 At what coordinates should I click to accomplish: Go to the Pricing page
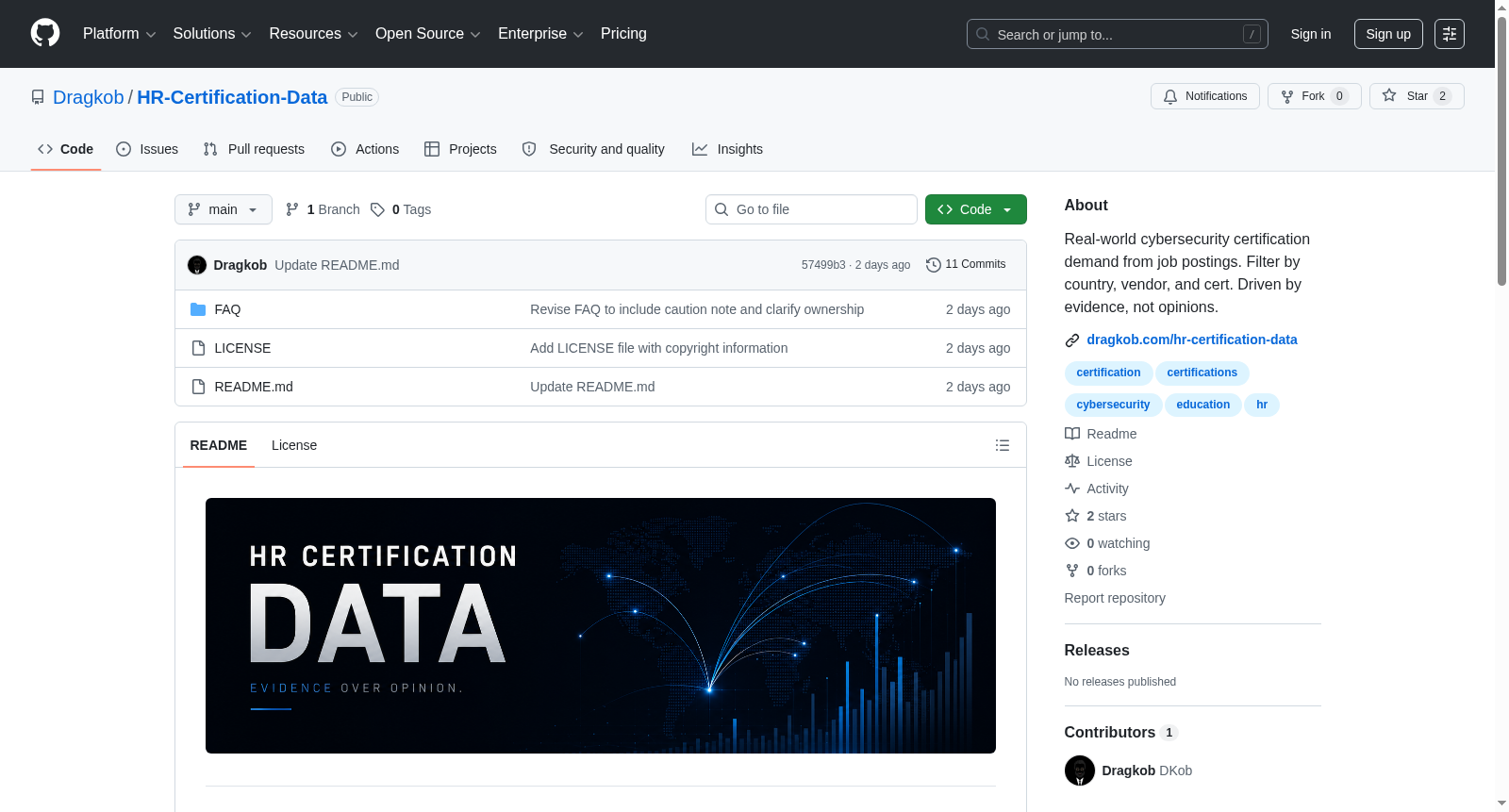pyautogui.click(x=623, y=34)
